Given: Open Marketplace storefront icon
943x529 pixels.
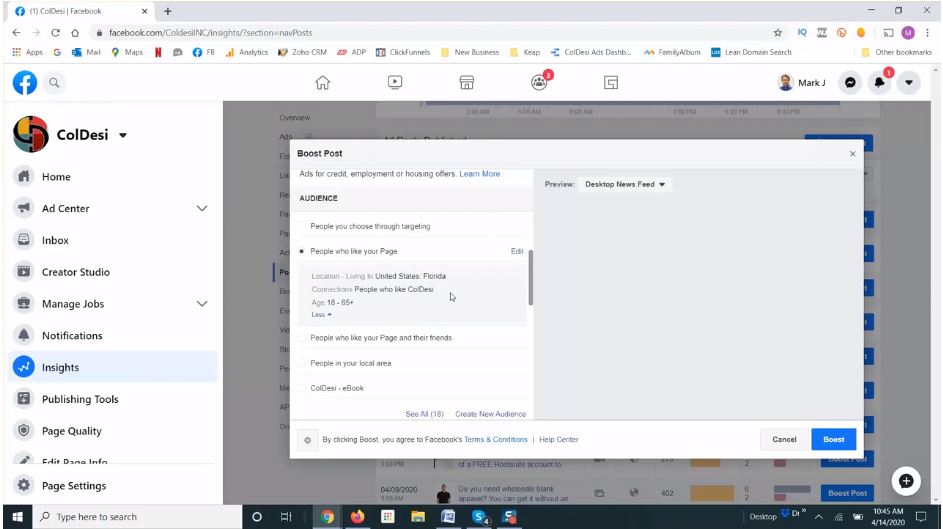Looking at the screenshot, I should pos(467,82).
